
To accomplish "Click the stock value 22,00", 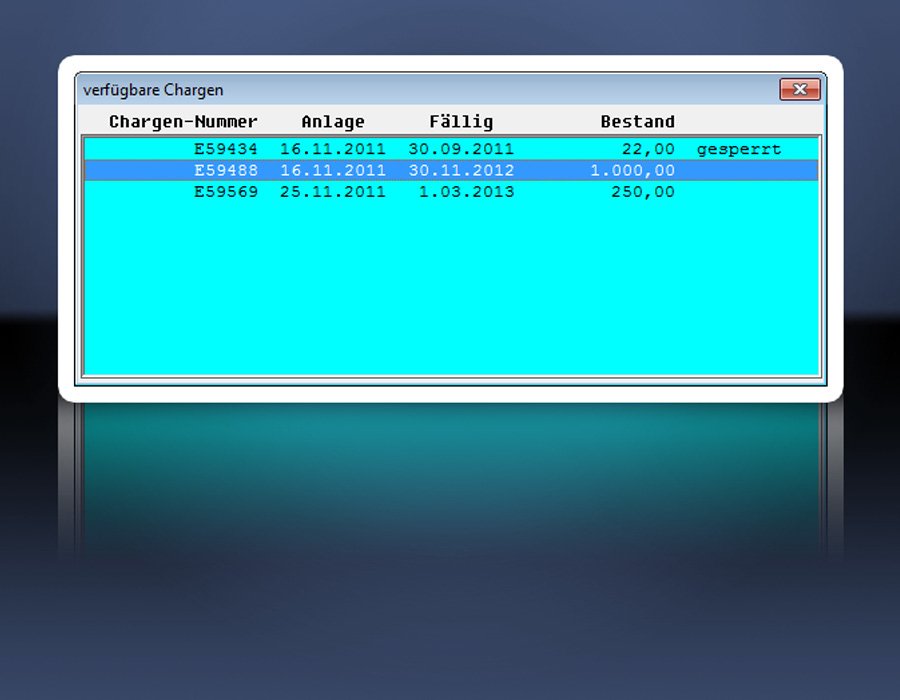I will point(648,149).
